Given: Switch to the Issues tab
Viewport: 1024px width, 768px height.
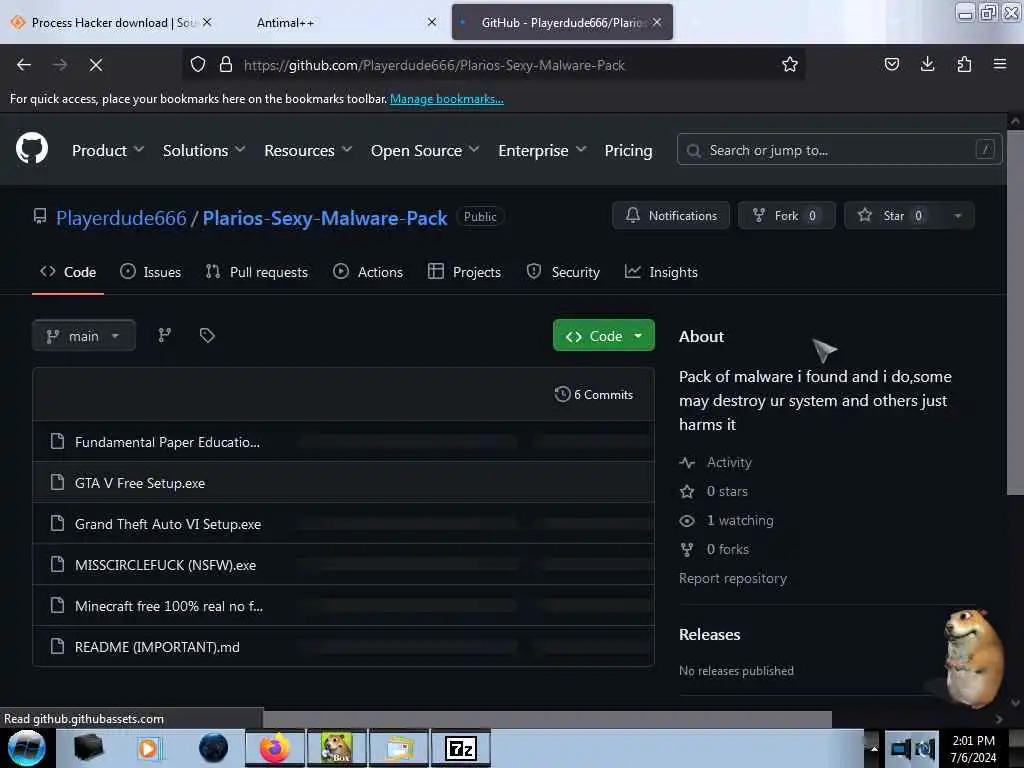Looking at the screenshot, I should (x=150, y=272).
